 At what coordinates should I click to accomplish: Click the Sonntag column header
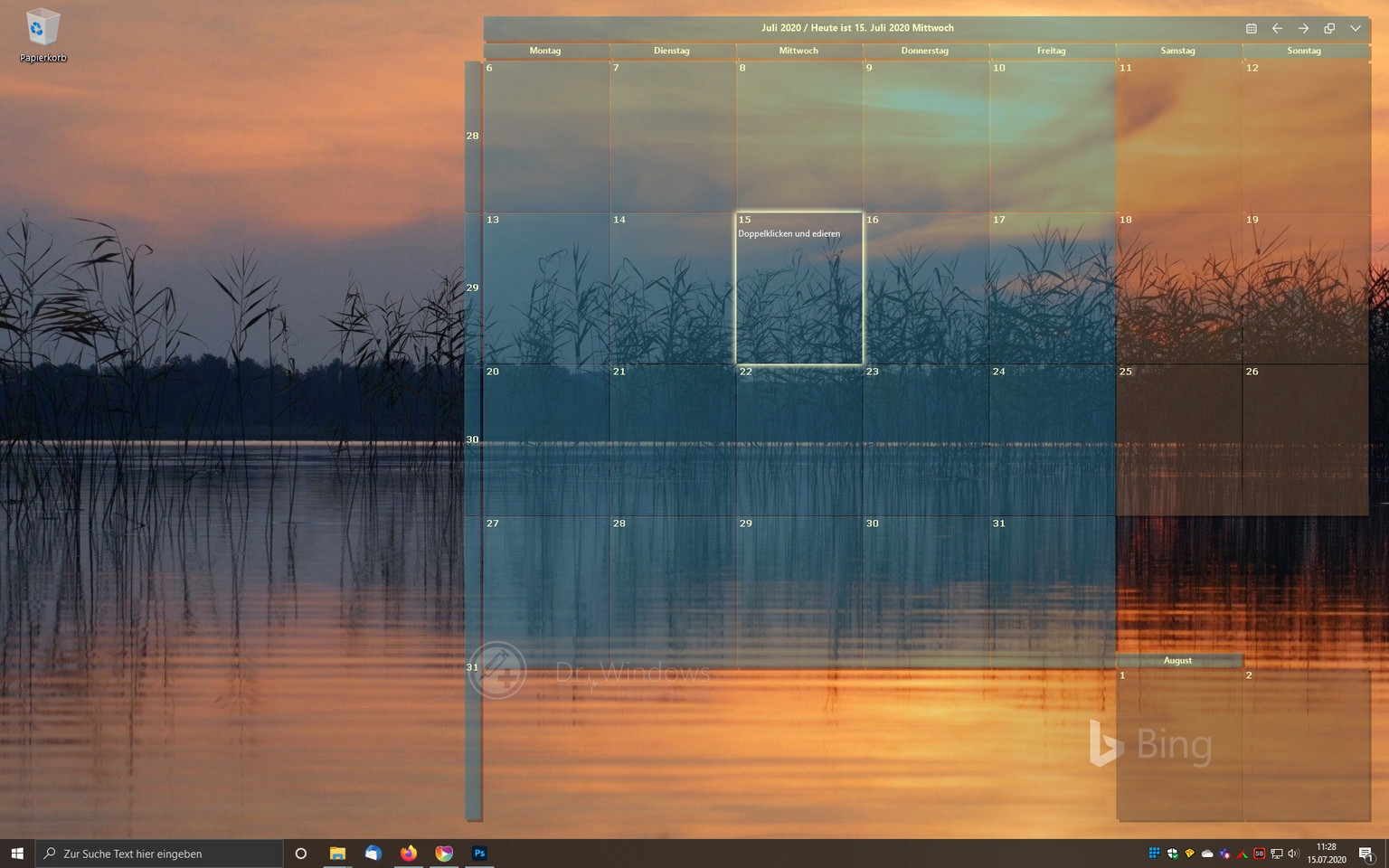point(1304,51)
